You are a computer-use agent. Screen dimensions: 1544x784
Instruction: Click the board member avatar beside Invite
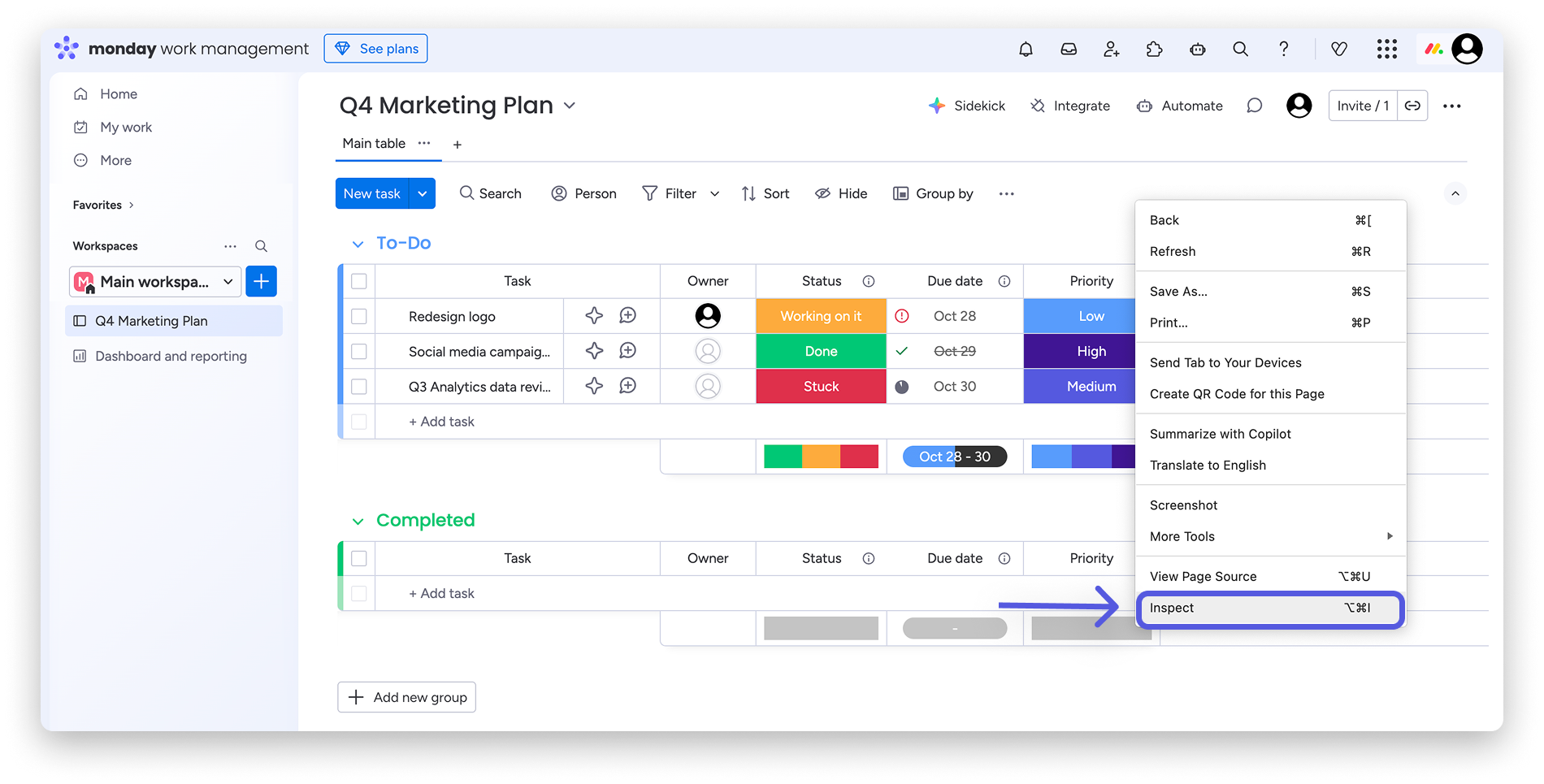[x=1299, y=106]
